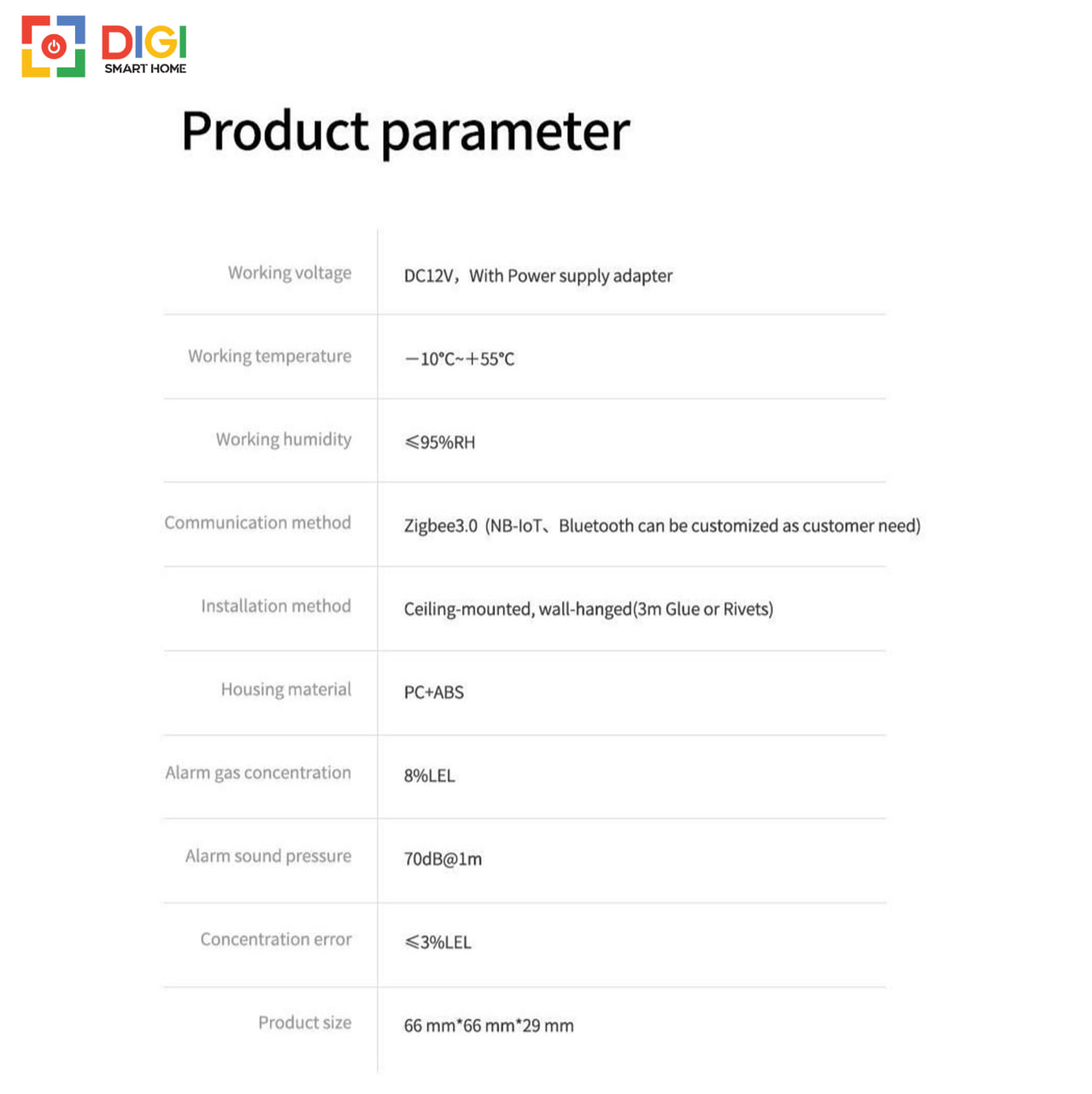Click the 70dB@1m sound pressure value
The image size is (1092, 1094).
[443, 859]
